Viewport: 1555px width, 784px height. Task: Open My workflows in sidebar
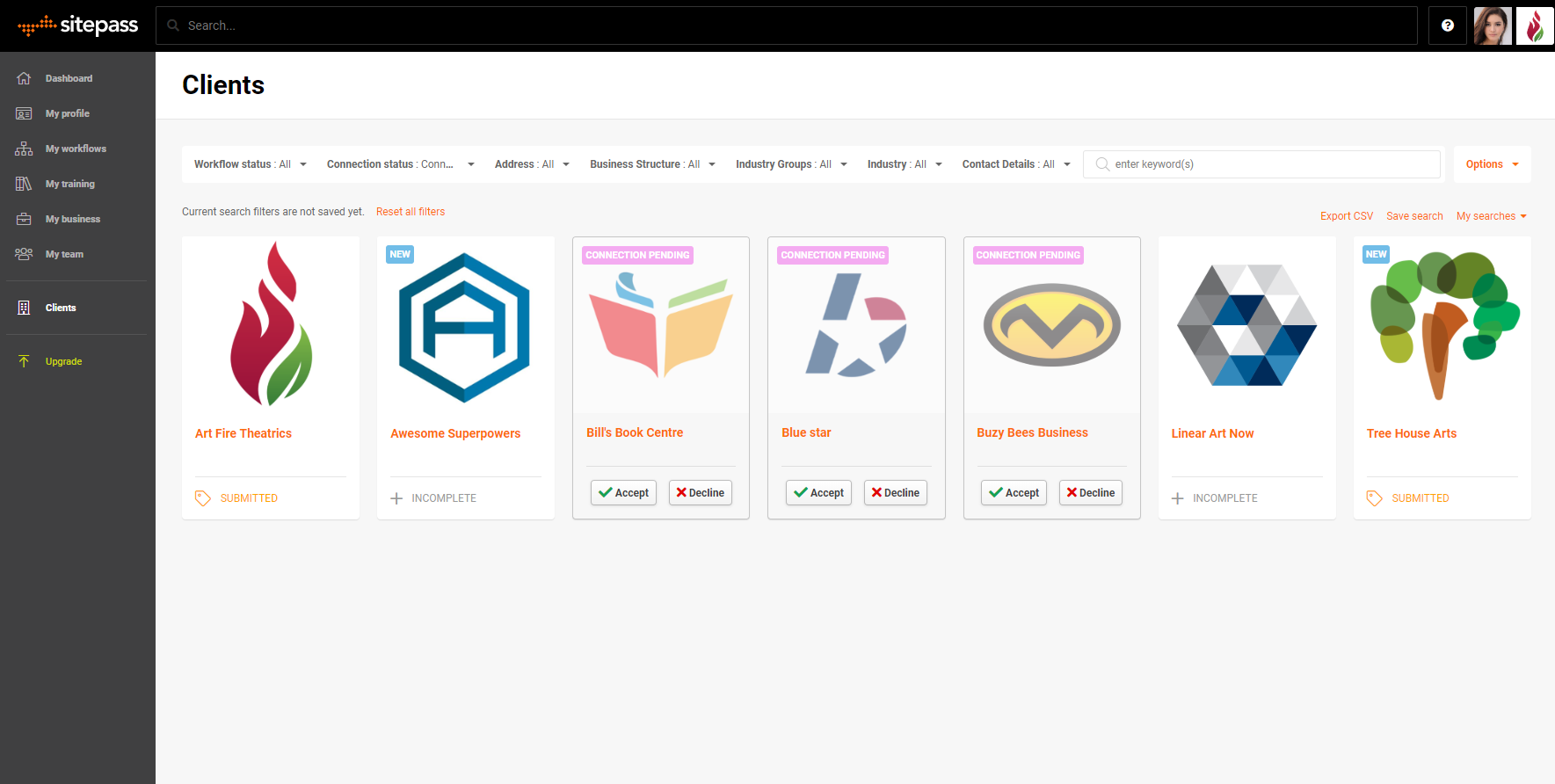(77, 149)
